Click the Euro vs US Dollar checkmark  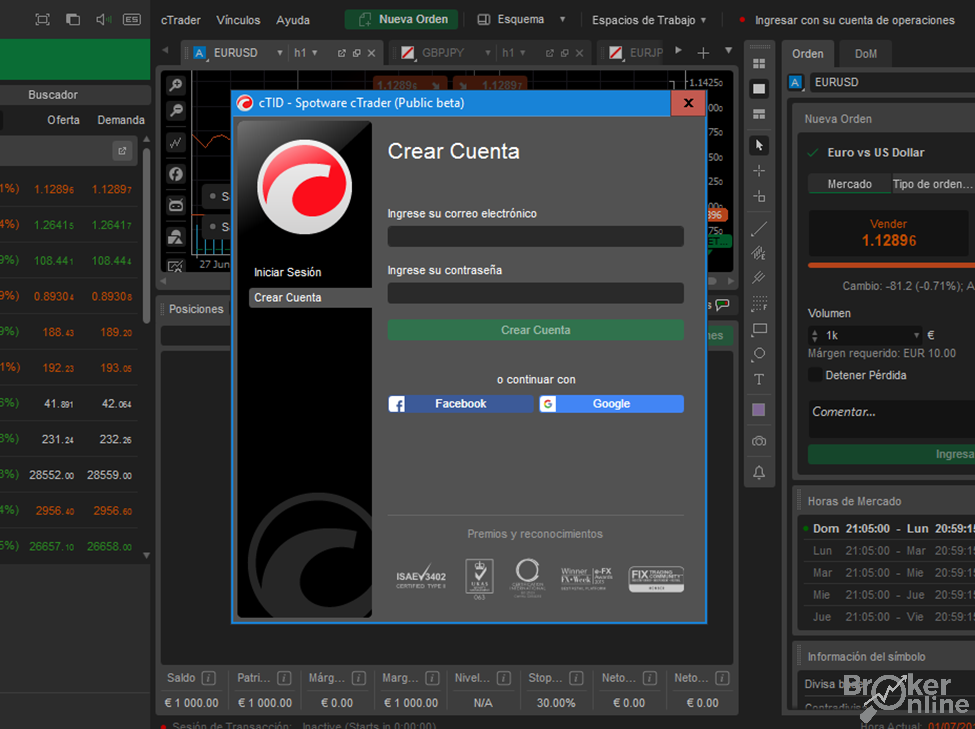[813, 152]
